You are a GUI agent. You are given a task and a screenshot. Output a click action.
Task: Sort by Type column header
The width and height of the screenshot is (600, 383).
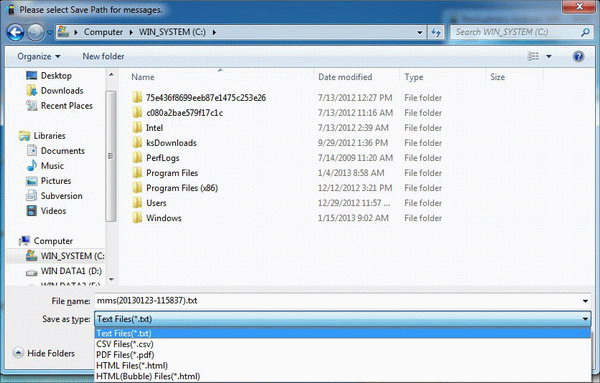pyautogui.click(x=414, y=77)
